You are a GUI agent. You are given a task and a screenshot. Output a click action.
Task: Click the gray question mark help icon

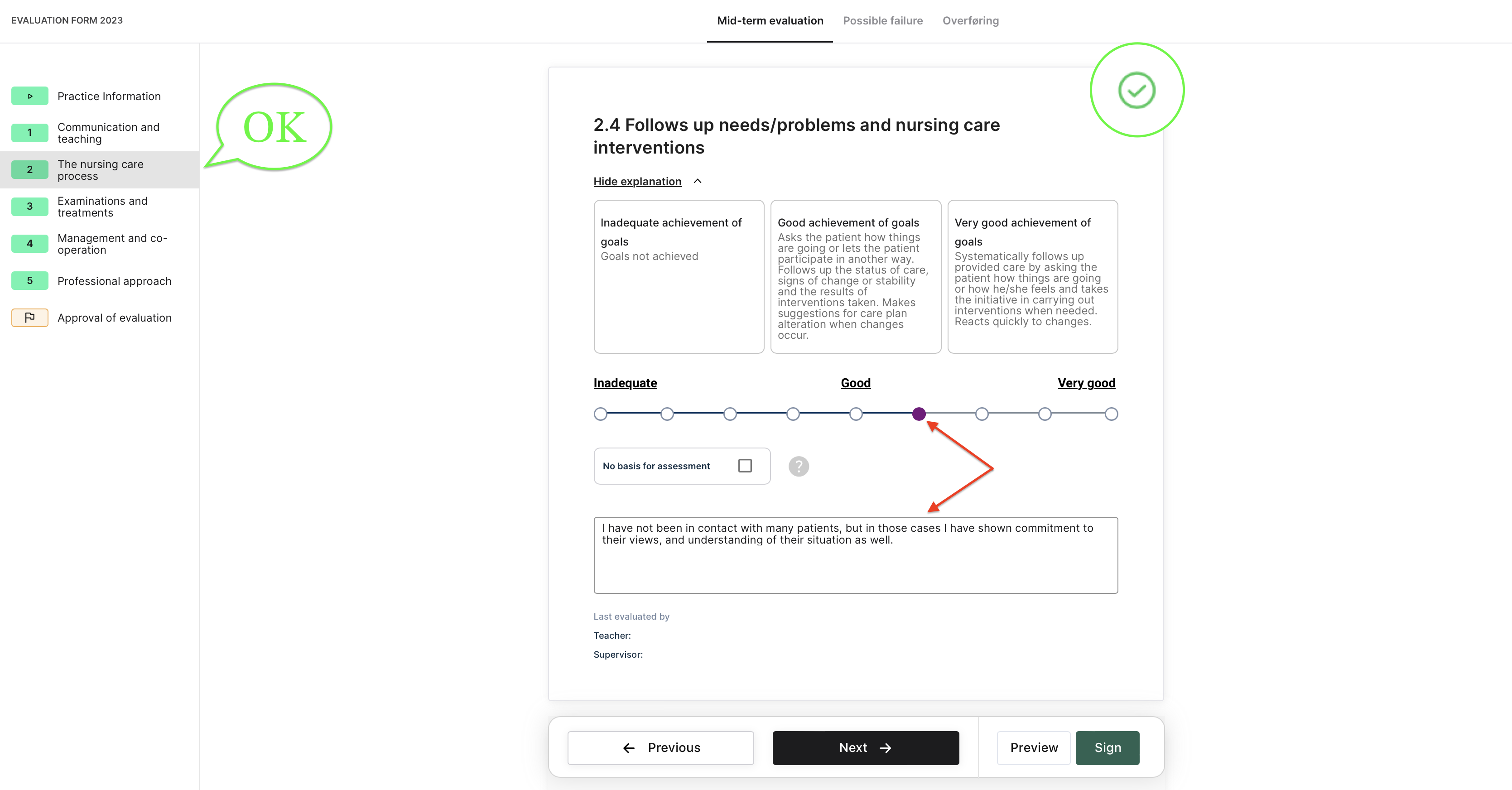tap(798, 466)
